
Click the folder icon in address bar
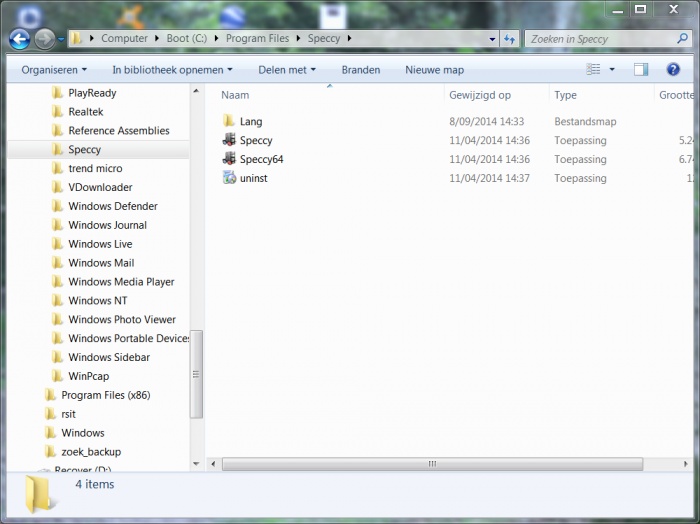point(76,38)
